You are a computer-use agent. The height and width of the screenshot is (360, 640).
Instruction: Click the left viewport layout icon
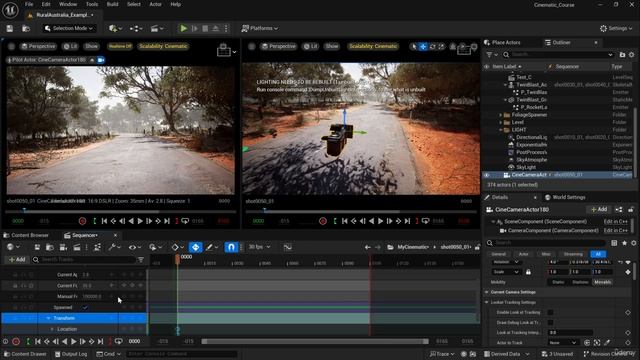224,51
